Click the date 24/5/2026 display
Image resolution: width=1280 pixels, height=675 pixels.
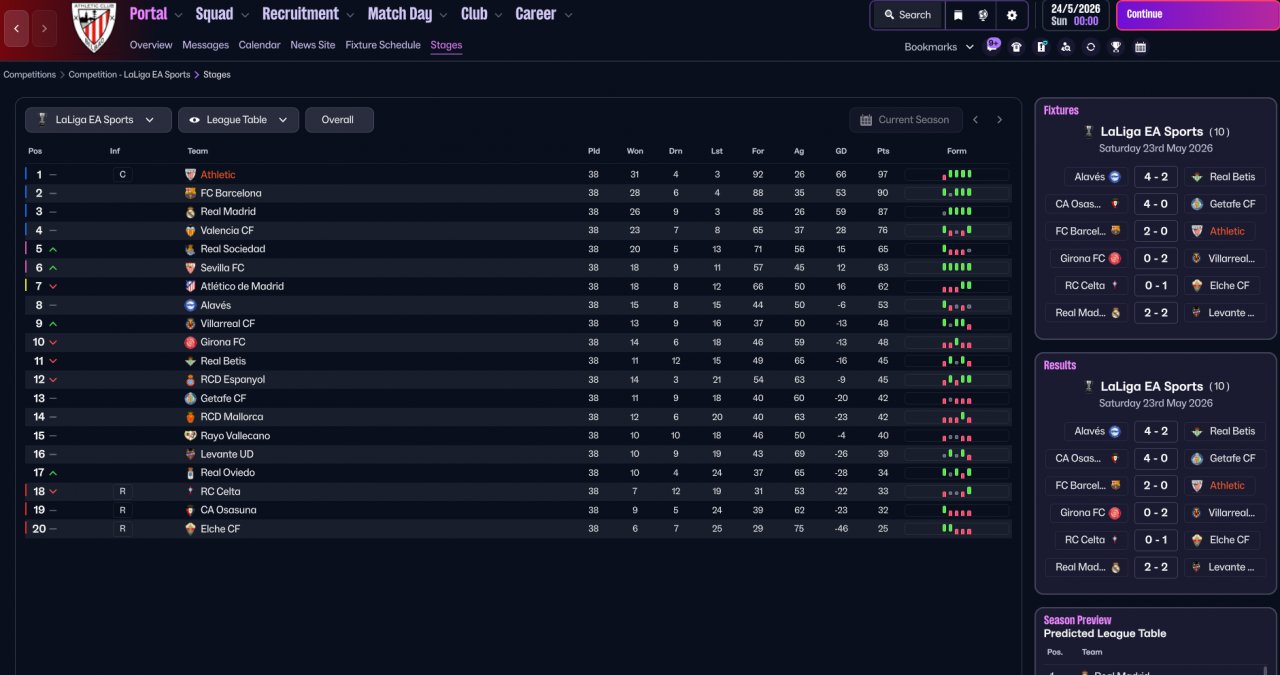[x=1075, y=9]
